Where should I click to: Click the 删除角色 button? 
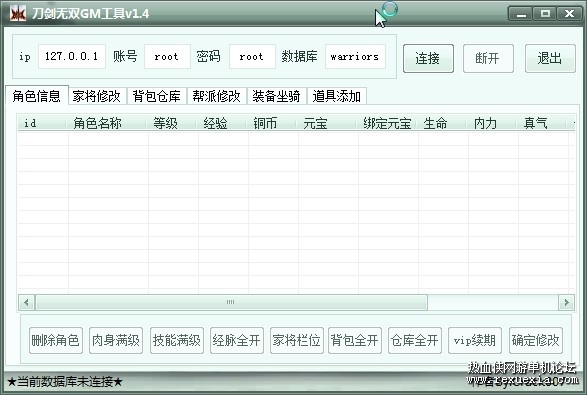click(56, 340)
